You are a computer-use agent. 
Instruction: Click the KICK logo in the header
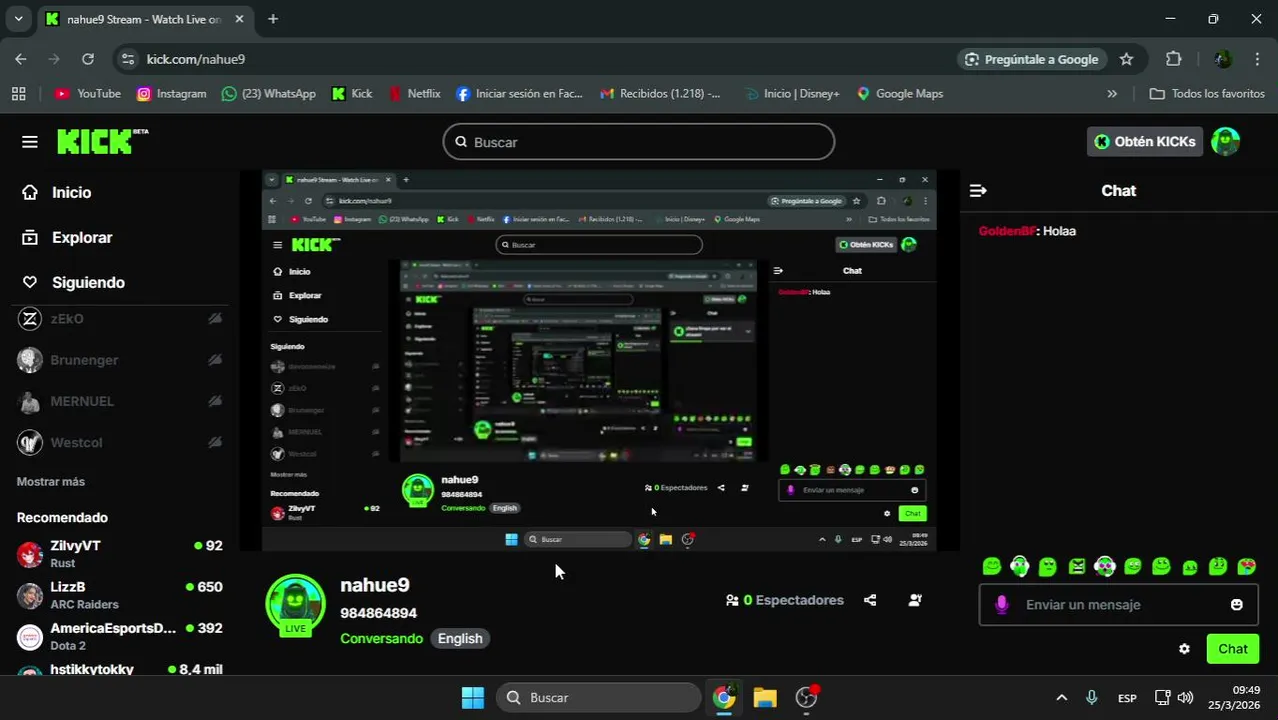102,141
